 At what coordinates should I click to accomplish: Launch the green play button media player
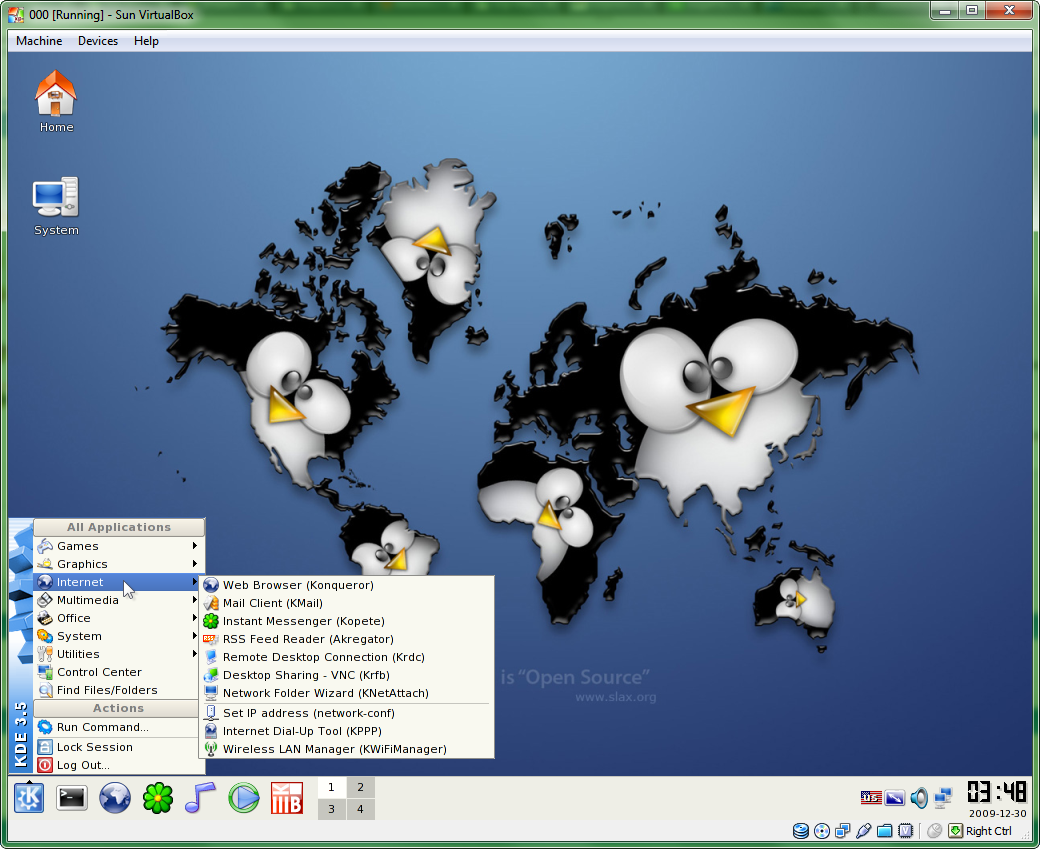point(243,798)
